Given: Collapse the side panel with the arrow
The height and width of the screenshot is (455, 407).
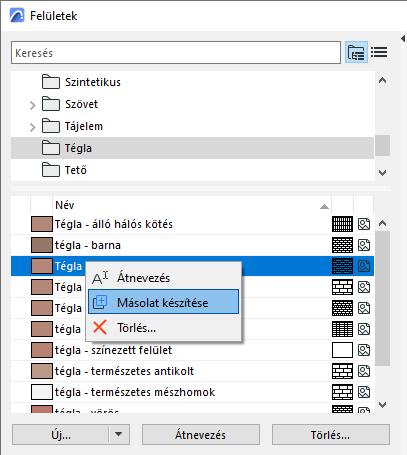Looking at the screenshot, I should point(403,38).
